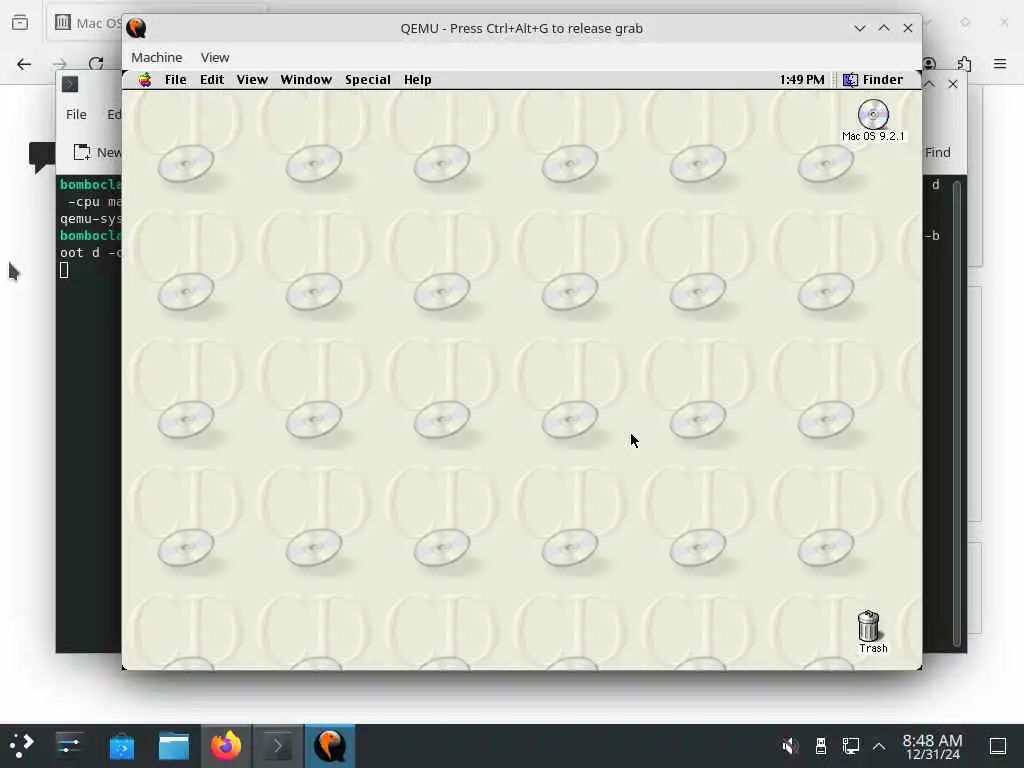Viewport: 1024px width, 768px height.
Task: Click the Find button in terminal window
Action: click(x=938, y=152)
